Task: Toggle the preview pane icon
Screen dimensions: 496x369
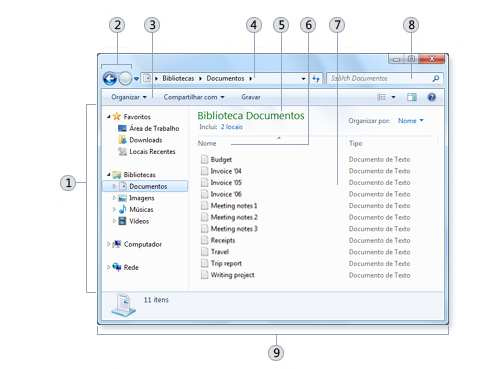Action: 412,97
